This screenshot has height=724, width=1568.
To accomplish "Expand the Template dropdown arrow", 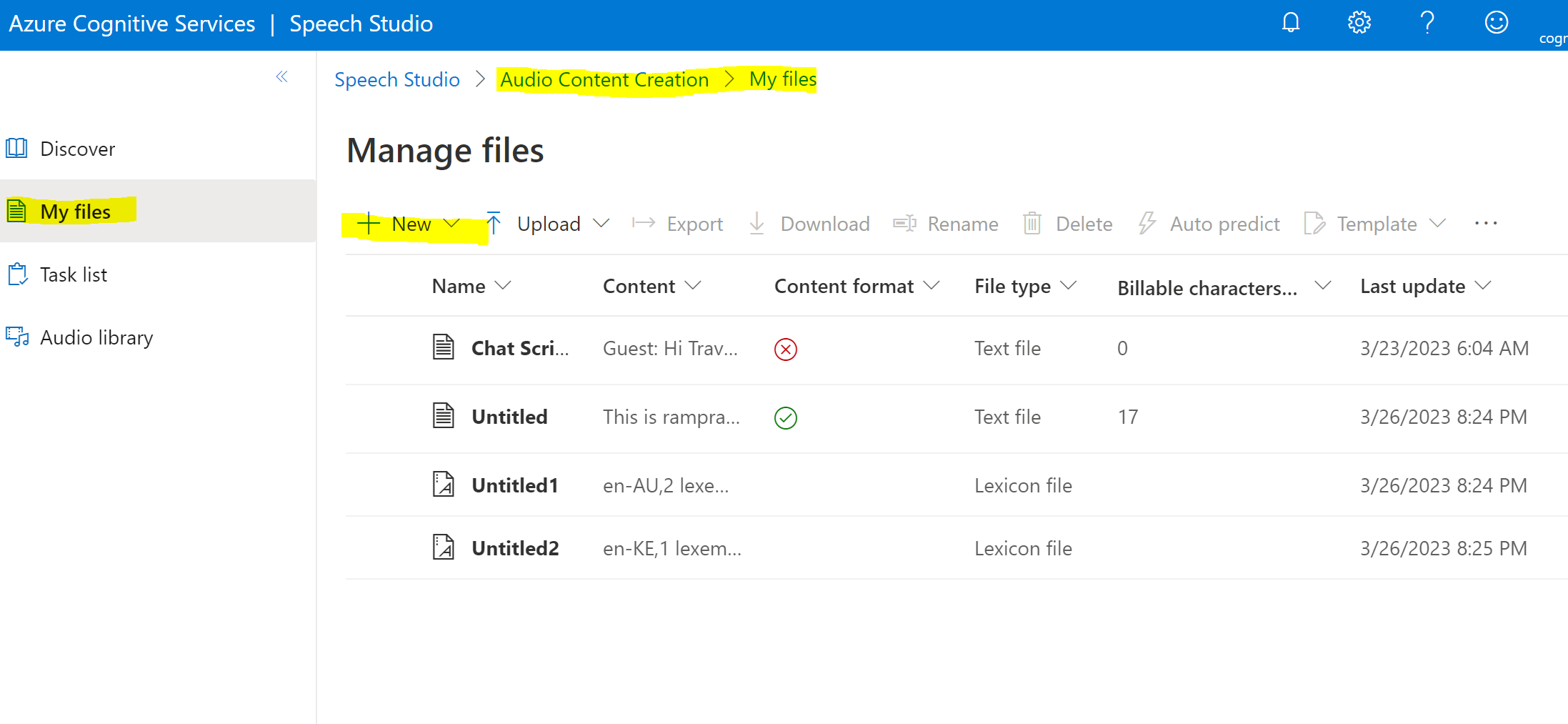I will click(1438, 223).
